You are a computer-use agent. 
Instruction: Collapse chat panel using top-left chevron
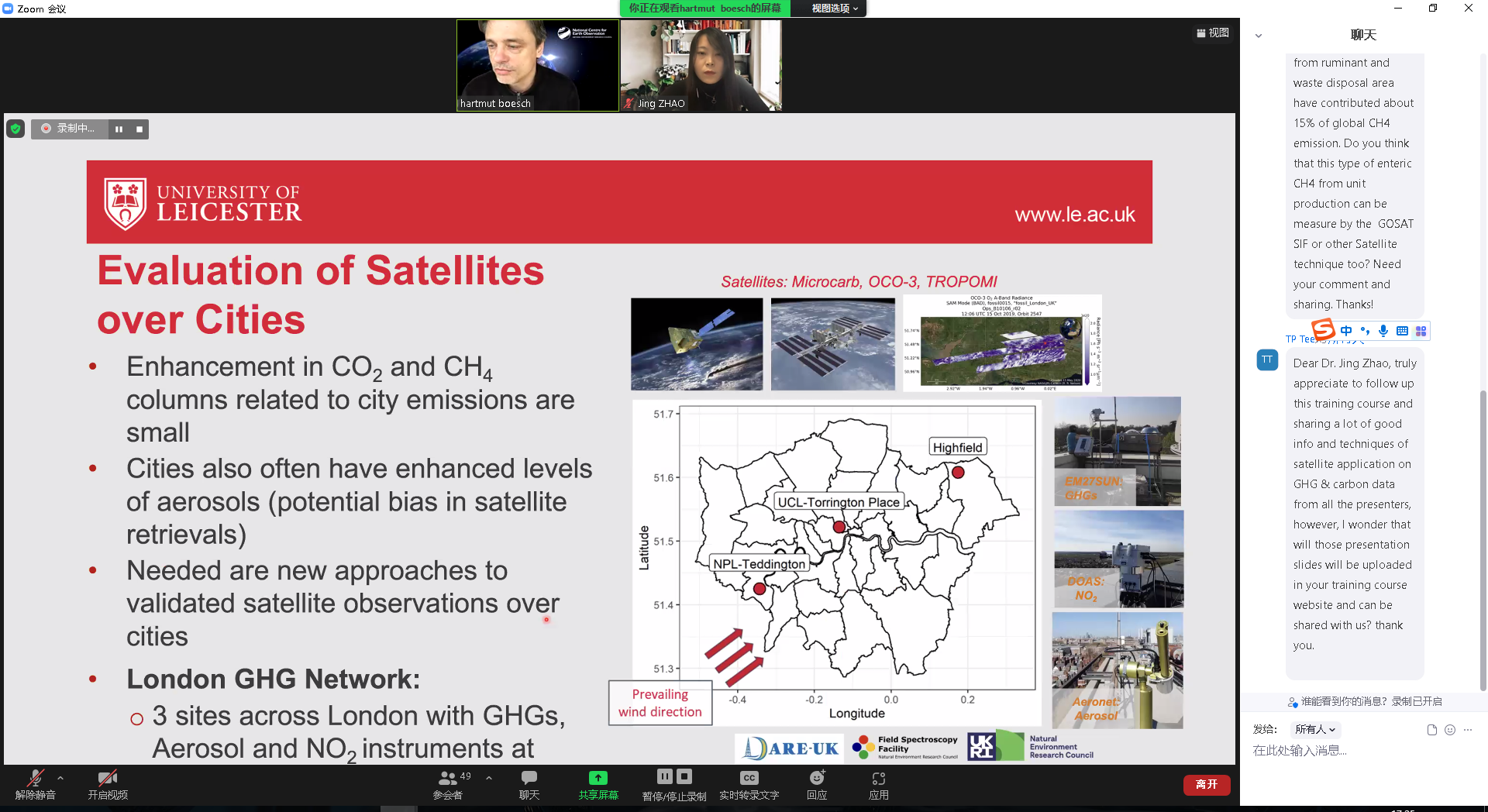[1259, 36]
